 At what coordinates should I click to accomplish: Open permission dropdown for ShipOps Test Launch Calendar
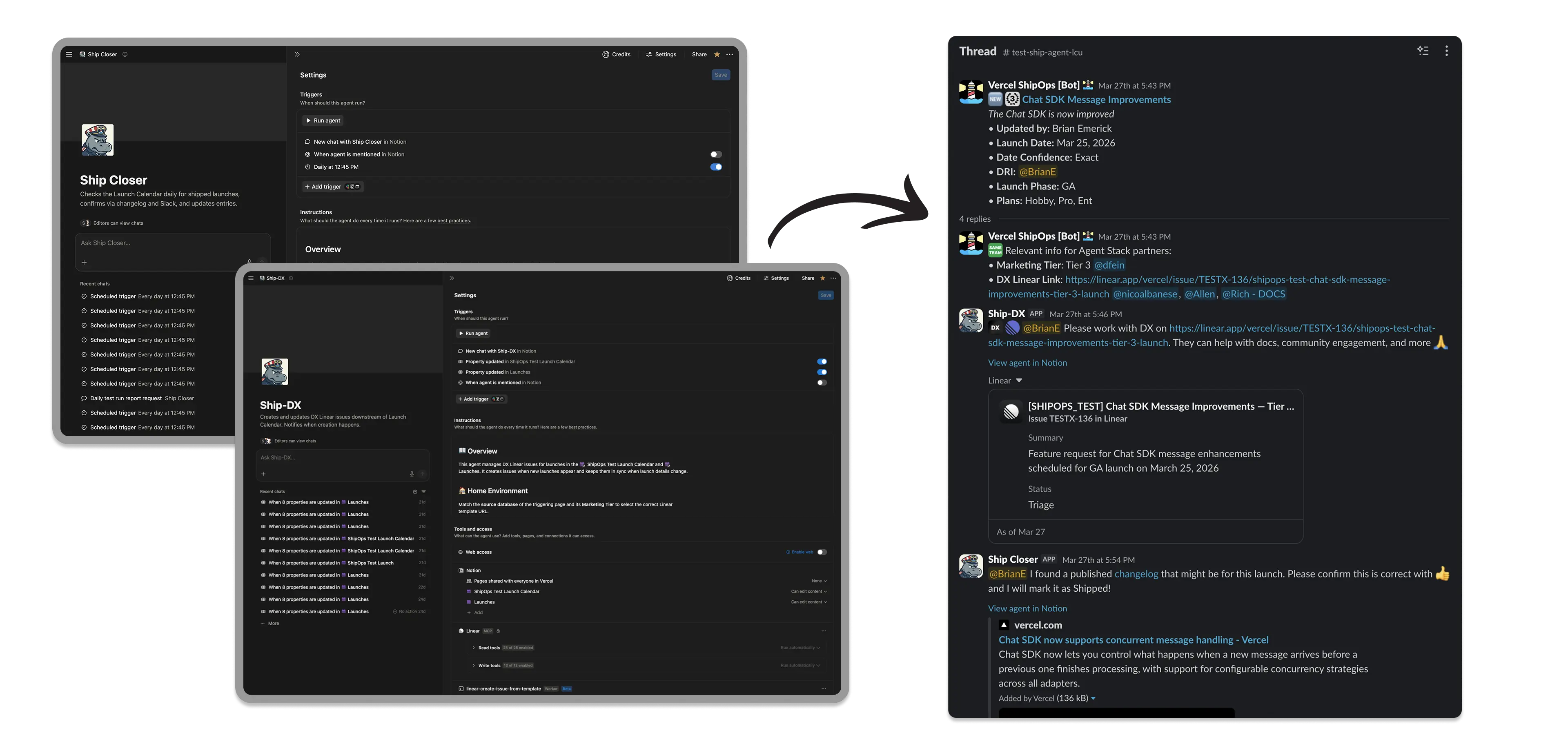pos(809,592)
